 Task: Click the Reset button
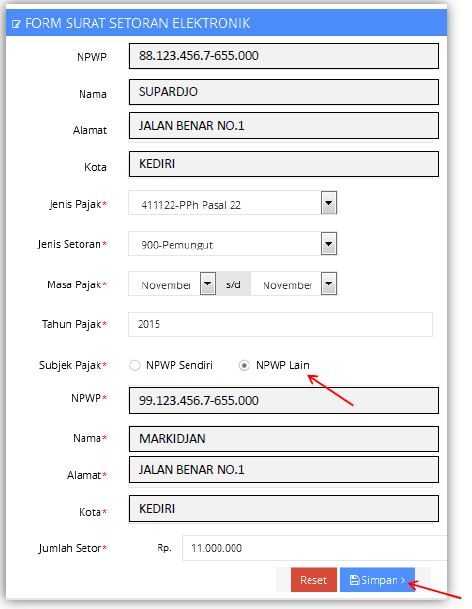[314, 580]
